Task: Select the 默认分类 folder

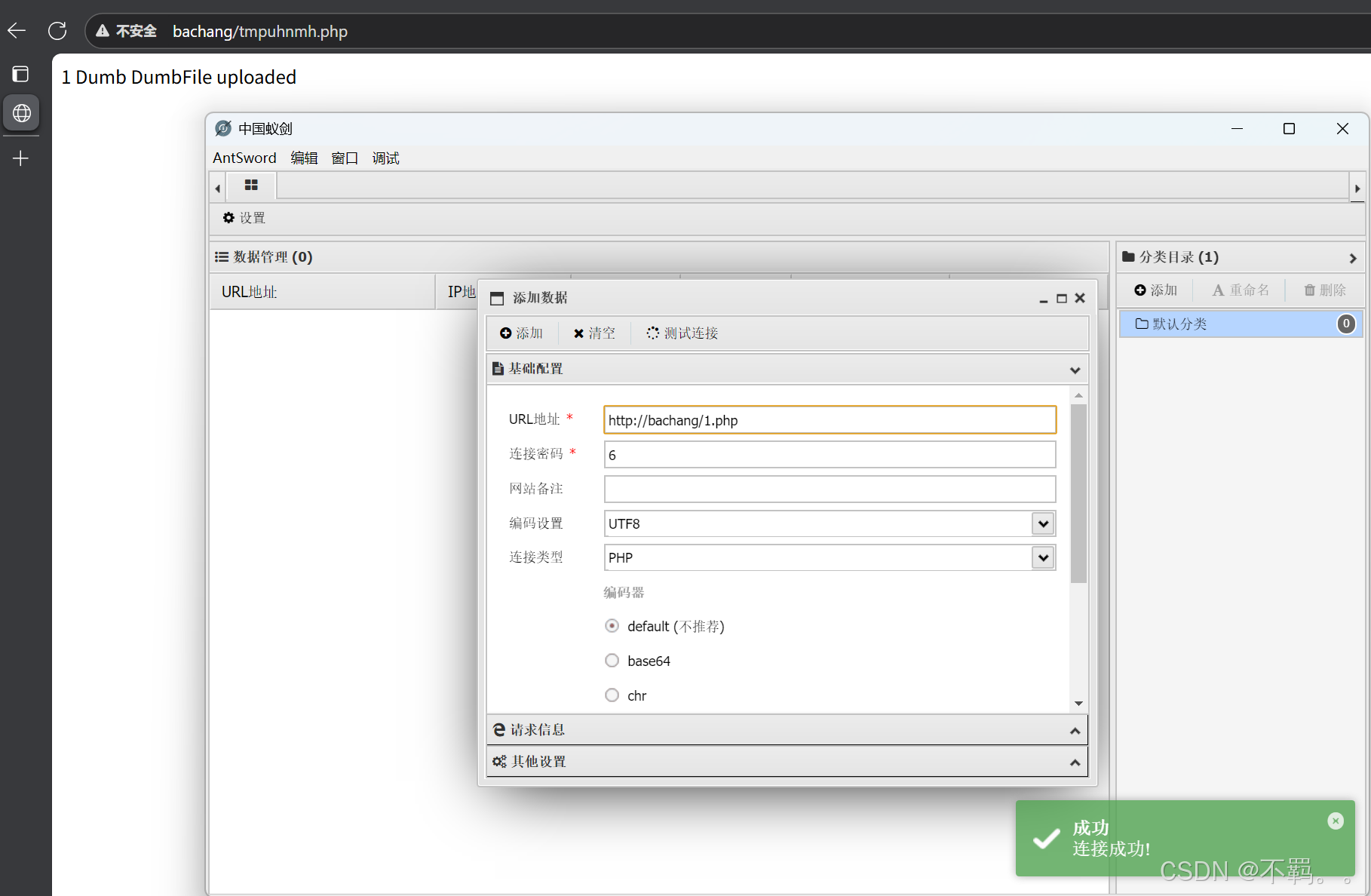Action: tap(1241, 324)
